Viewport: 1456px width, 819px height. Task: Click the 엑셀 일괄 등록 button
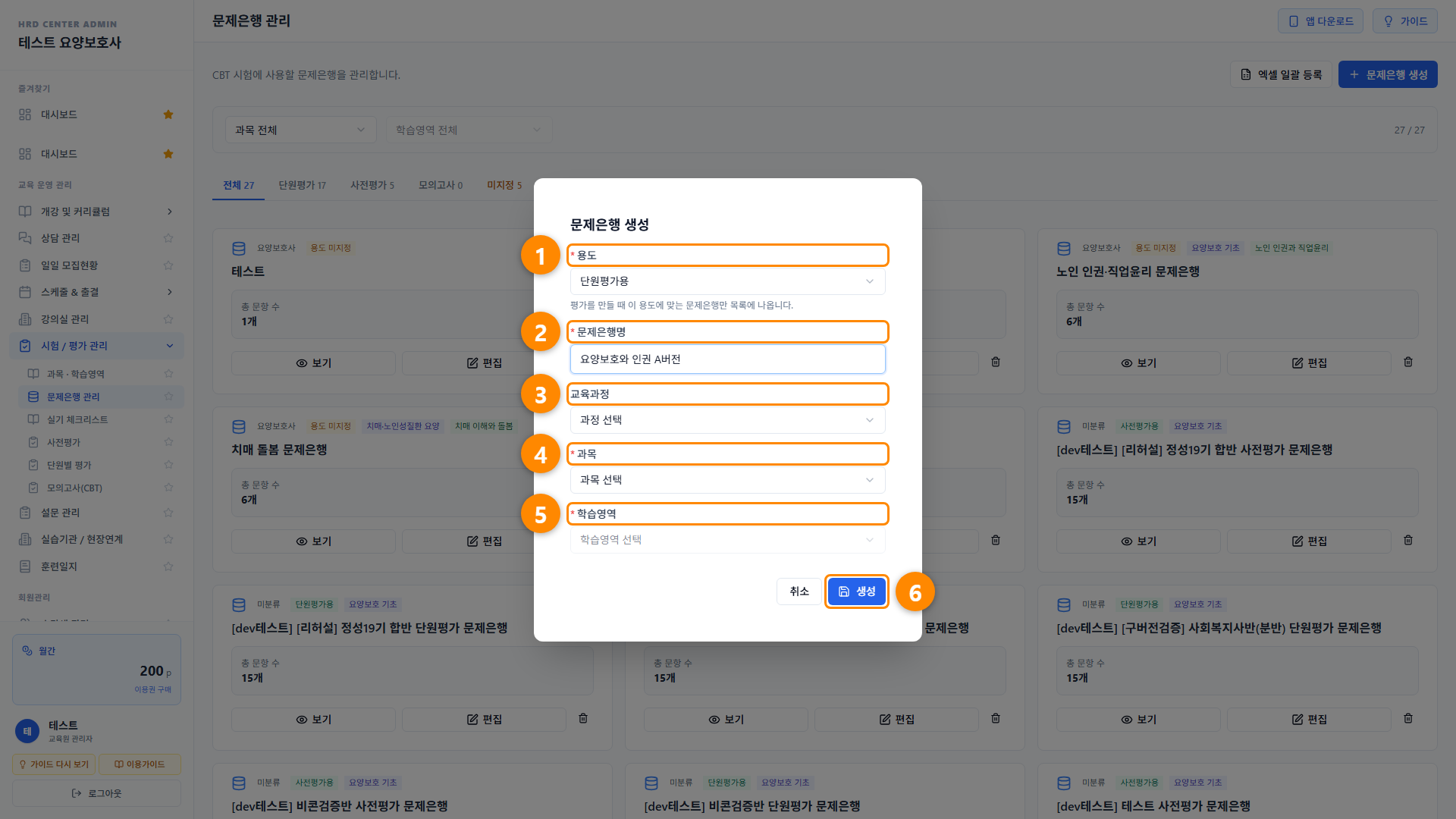click(x=1281, y=74)
